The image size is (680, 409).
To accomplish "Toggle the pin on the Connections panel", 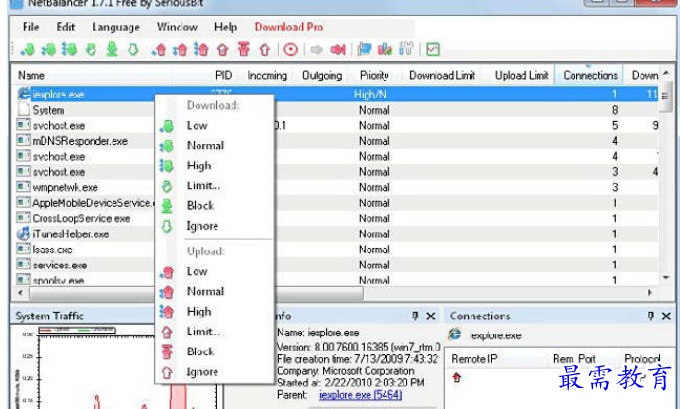I will tap(651, 316).
